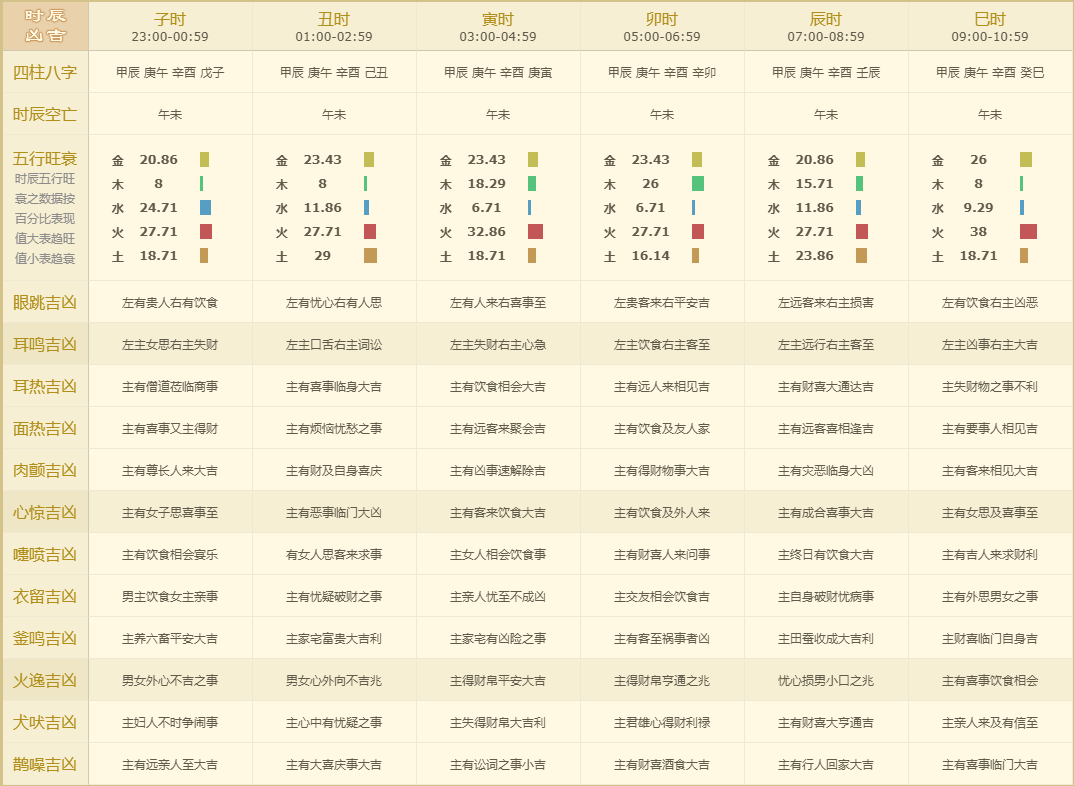Image resolution: width=1074 pixels, height=786 pixels.
Task: Click the 时辰凶吉 corner header cell
Action: (45, 26)
